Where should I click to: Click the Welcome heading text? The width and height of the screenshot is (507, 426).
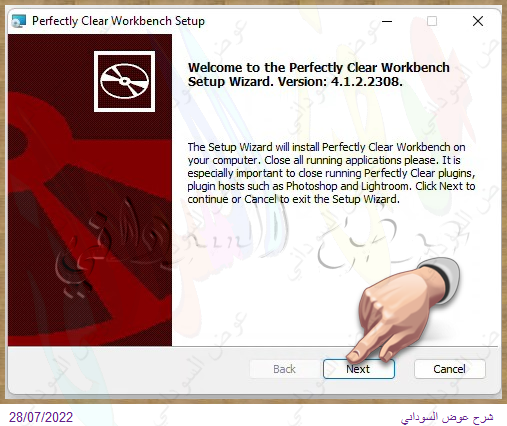[x=319, y=74]
